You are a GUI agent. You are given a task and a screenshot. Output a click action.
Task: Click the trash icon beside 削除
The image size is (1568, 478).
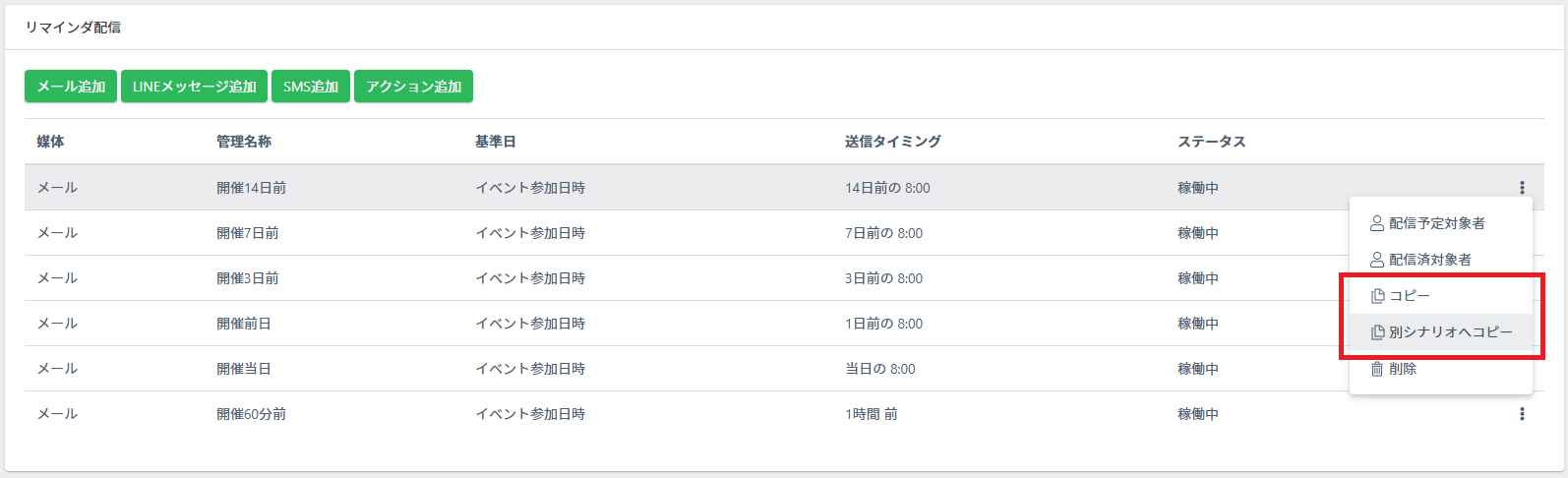pyautogui.click(x=1377, y=369)
